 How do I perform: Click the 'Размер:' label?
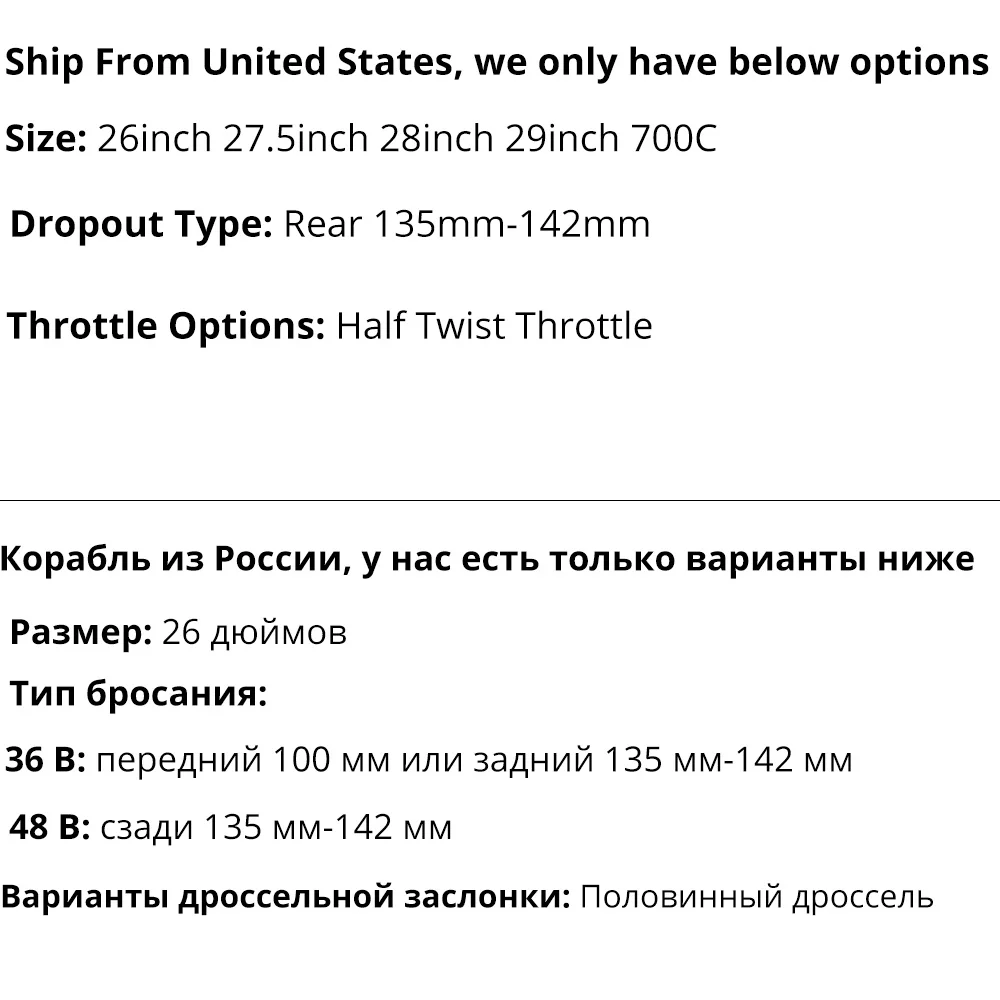pyautogui.click(x=80, y=633)
